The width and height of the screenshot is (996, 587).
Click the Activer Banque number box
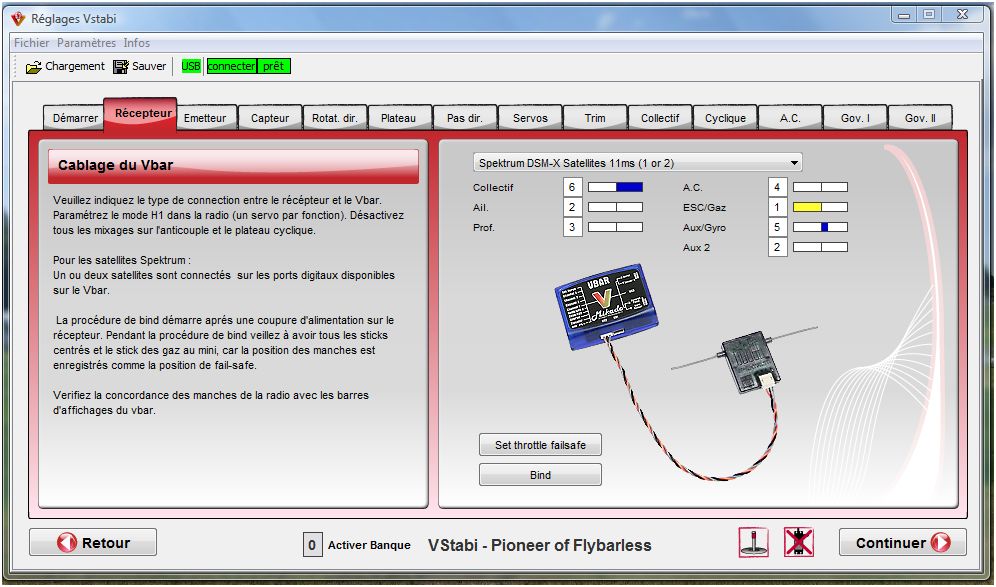pos(312,545)
